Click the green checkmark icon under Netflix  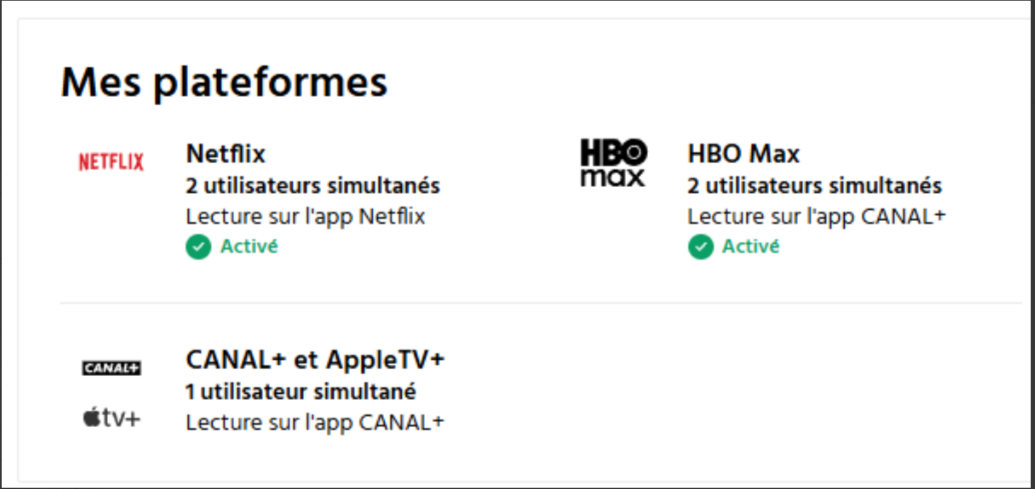(x=198, y=247)
